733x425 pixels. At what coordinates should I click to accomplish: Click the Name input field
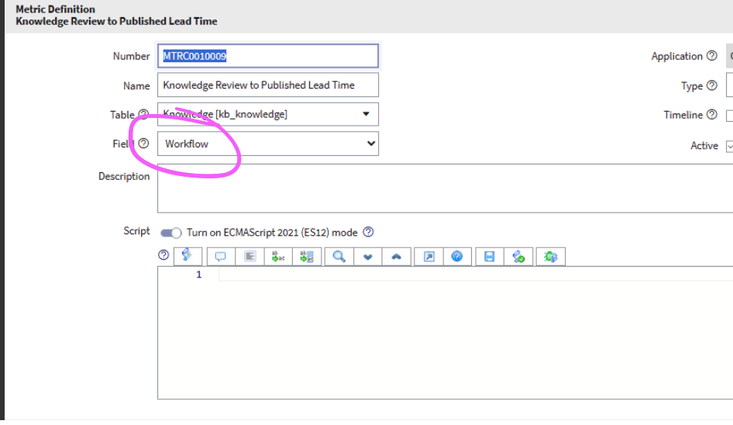click(x=268, y=85)
